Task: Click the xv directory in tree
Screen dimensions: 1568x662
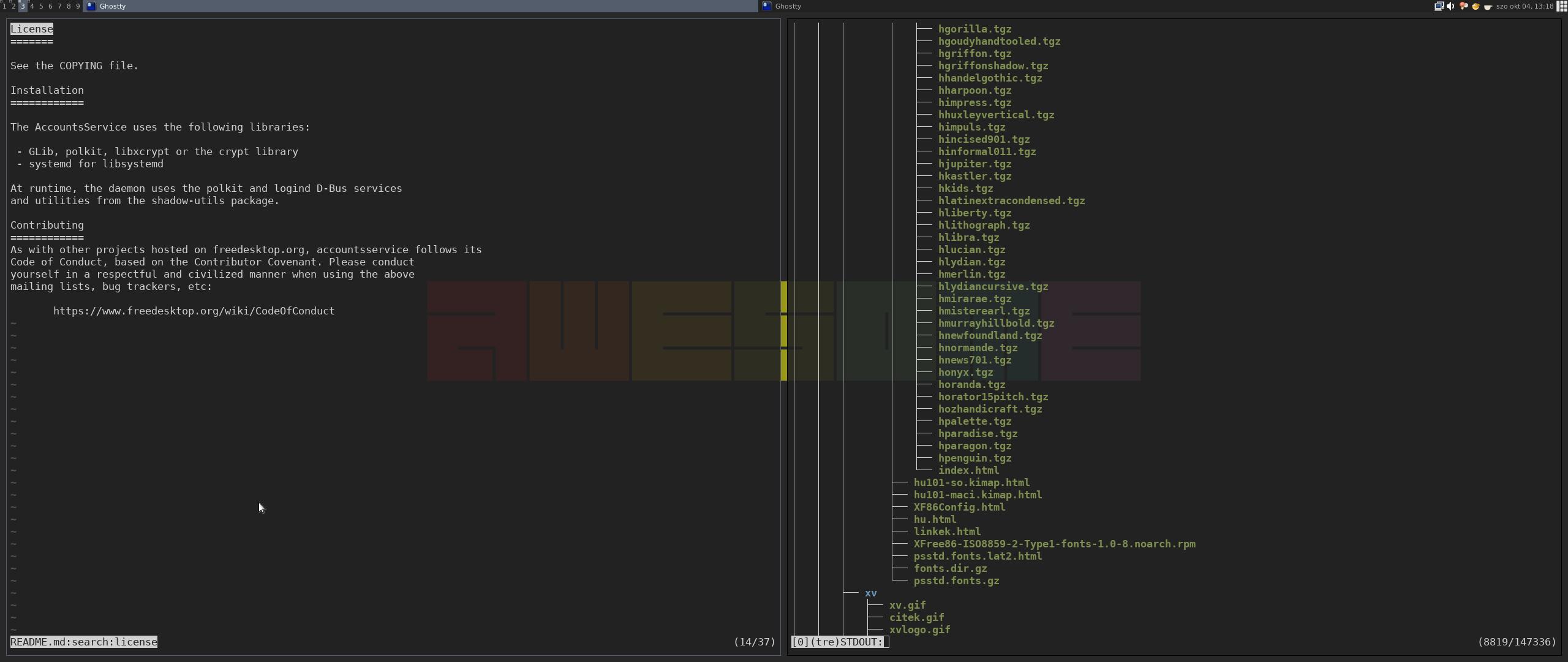Action: (870, 593)
